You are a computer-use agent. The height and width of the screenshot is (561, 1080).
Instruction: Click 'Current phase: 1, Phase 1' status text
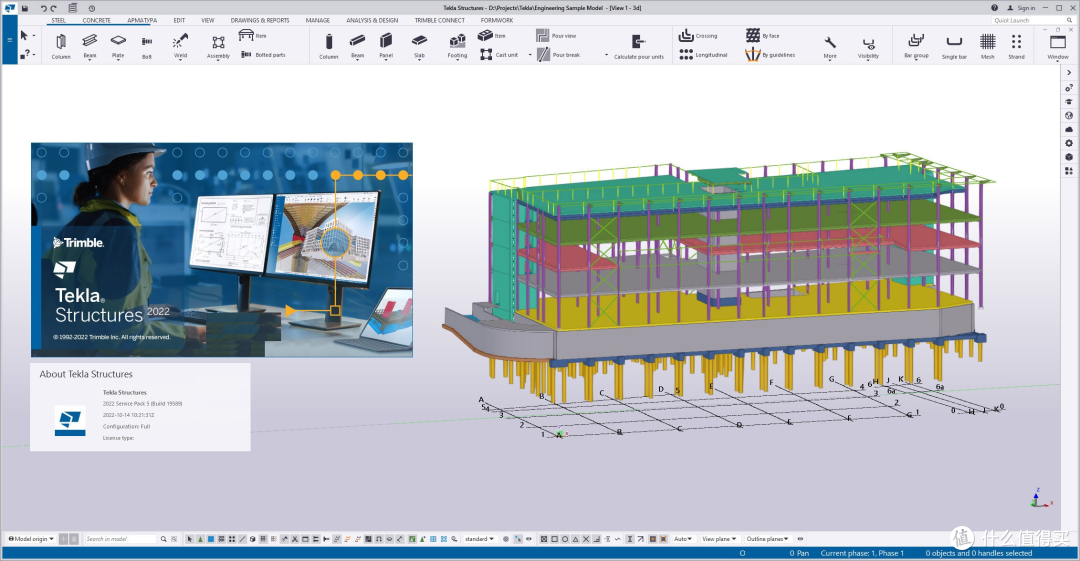(x=862, y=553)
